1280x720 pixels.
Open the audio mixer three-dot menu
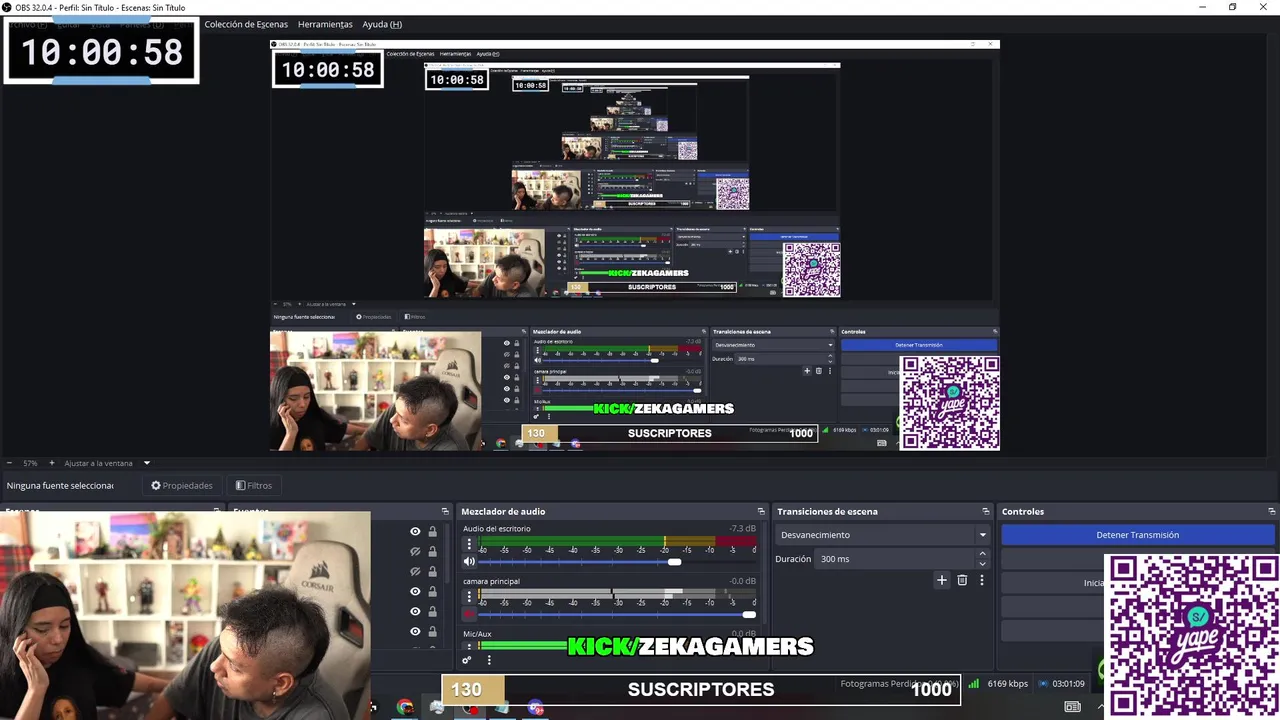click(489, 660)
